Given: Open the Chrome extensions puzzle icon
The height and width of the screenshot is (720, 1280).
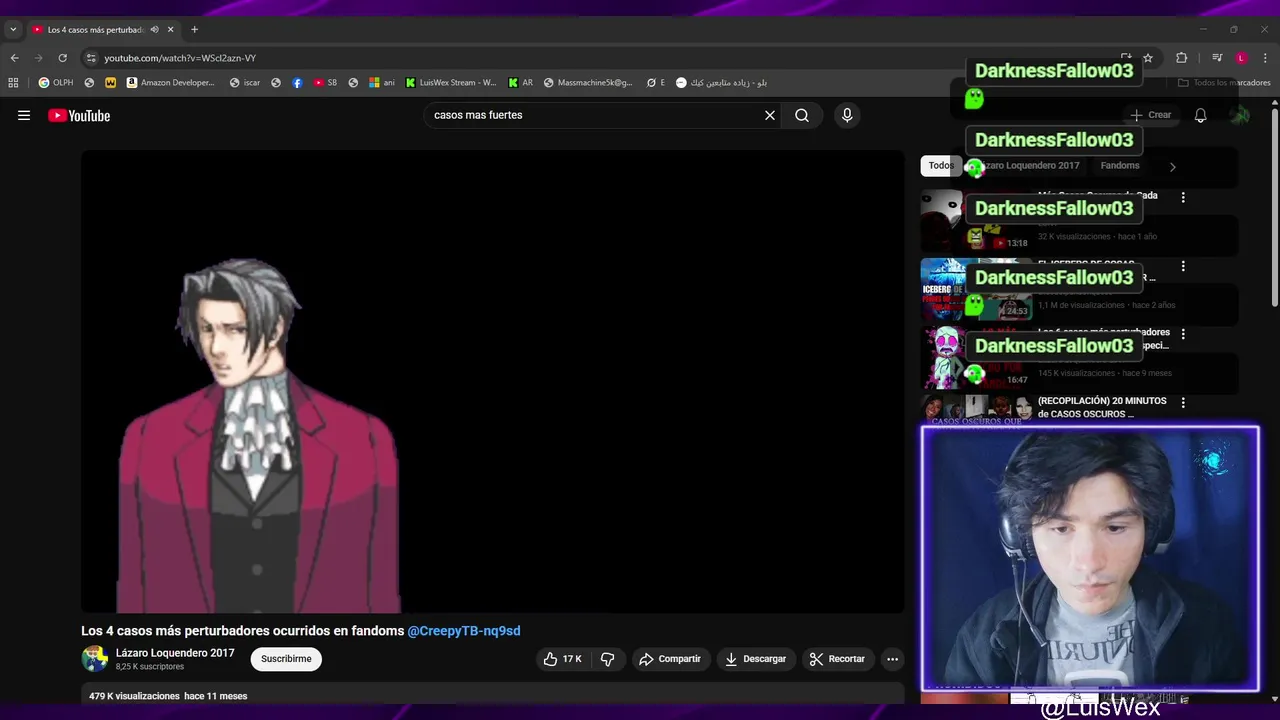Looking at the screenshot, I should [1181, 58].
